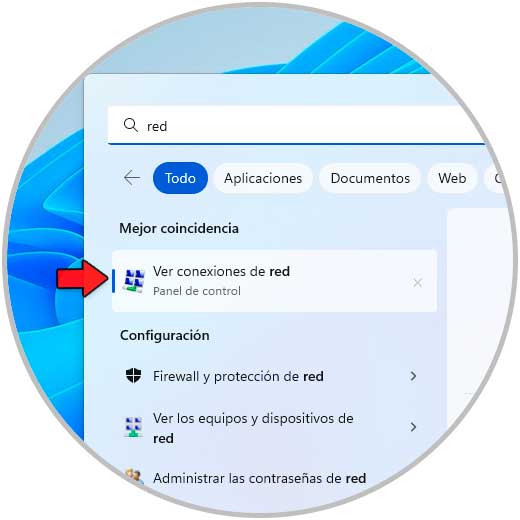This screenshot has width=520, height=520.
Task: Click the Panel de control subtitle text
Action: (197, 291)
